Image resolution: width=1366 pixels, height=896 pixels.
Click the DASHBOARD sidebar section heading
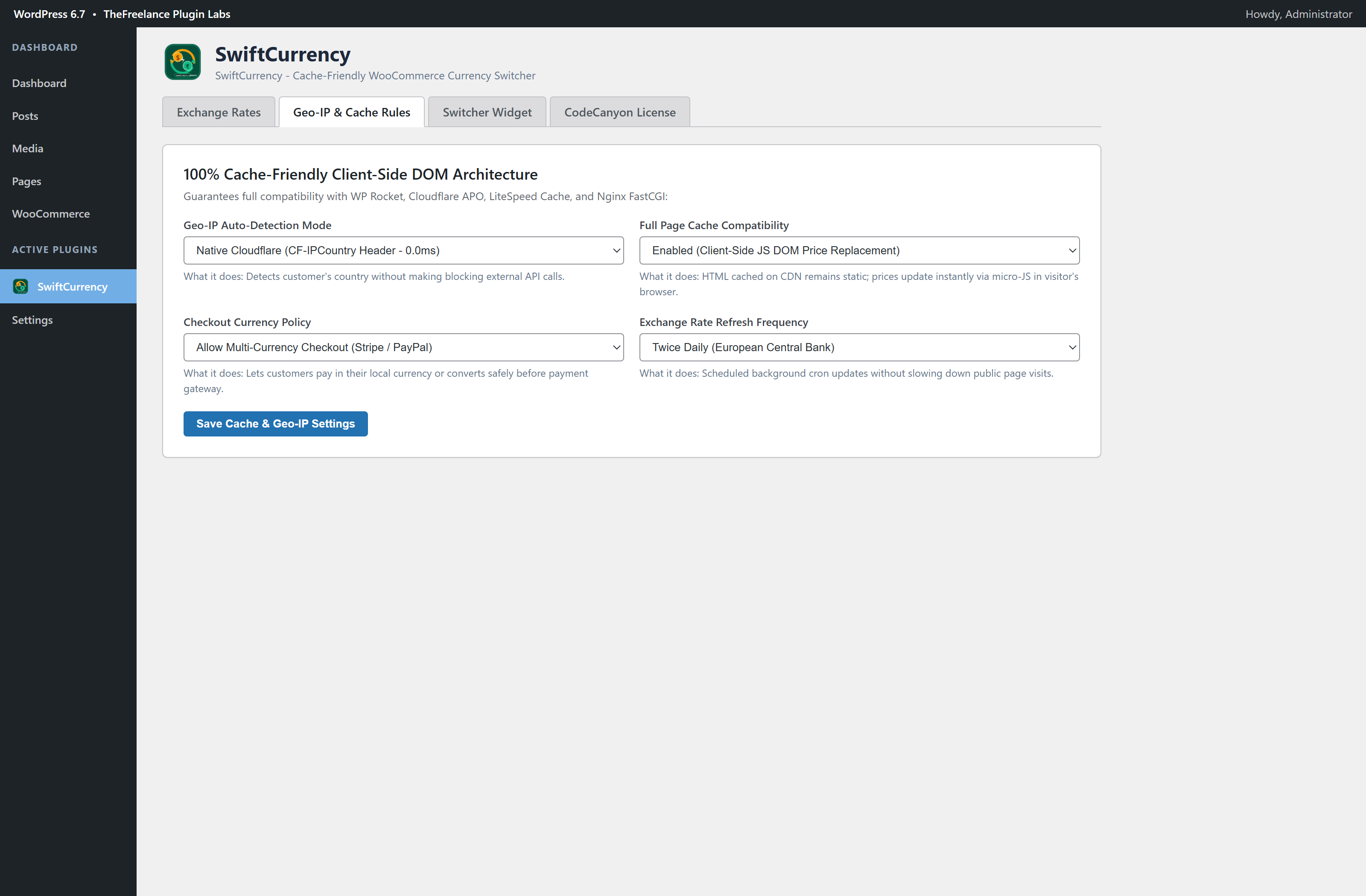[45, 48]
